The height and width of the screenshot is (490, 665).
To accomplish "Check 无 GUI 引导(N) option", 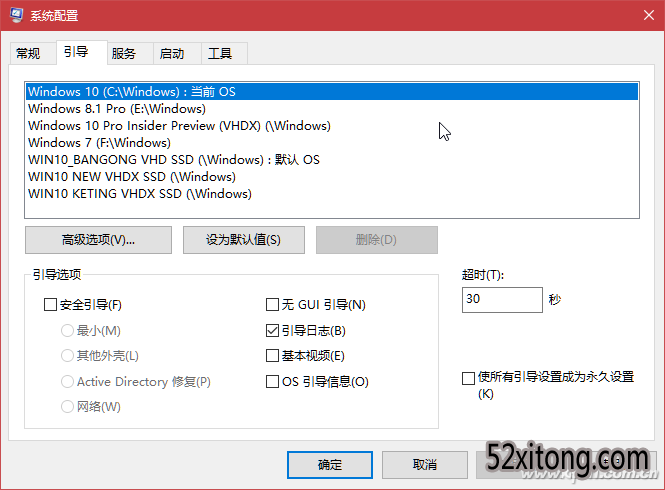I will coord(272,305).
